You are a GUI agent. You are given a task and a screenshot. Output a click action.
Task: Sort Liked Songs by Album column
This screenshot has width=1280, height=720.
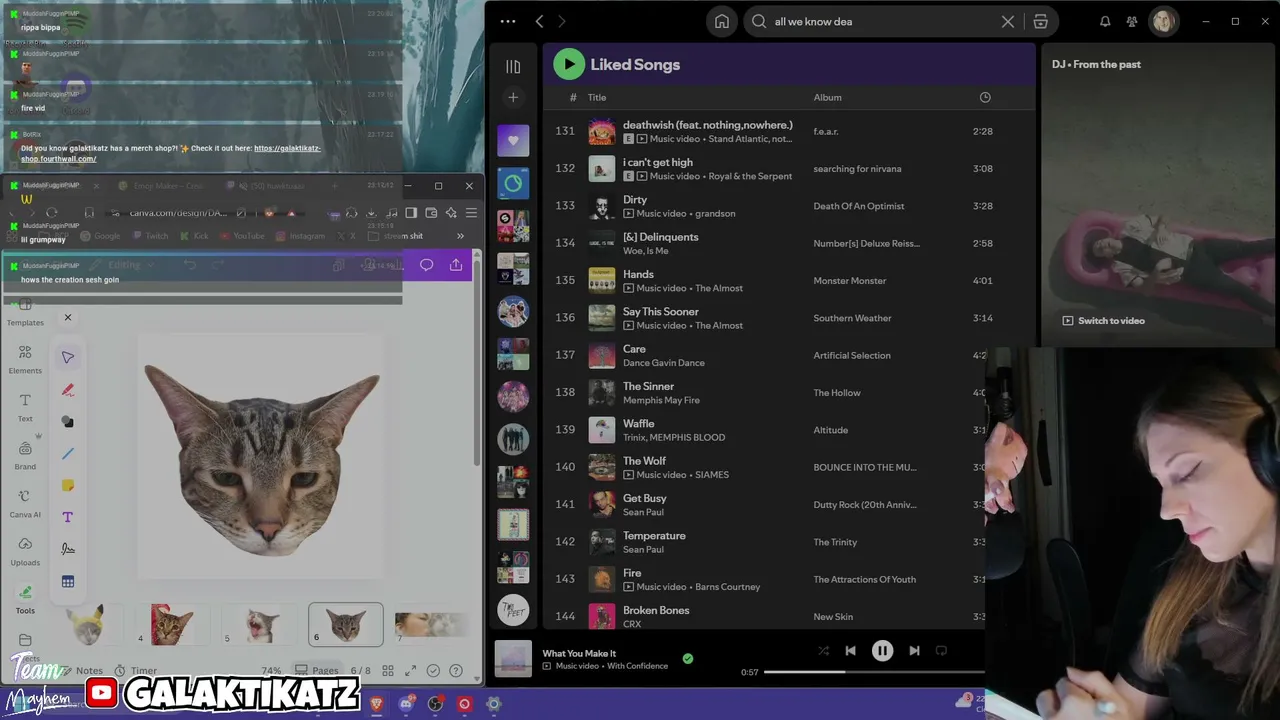(827, 97)
